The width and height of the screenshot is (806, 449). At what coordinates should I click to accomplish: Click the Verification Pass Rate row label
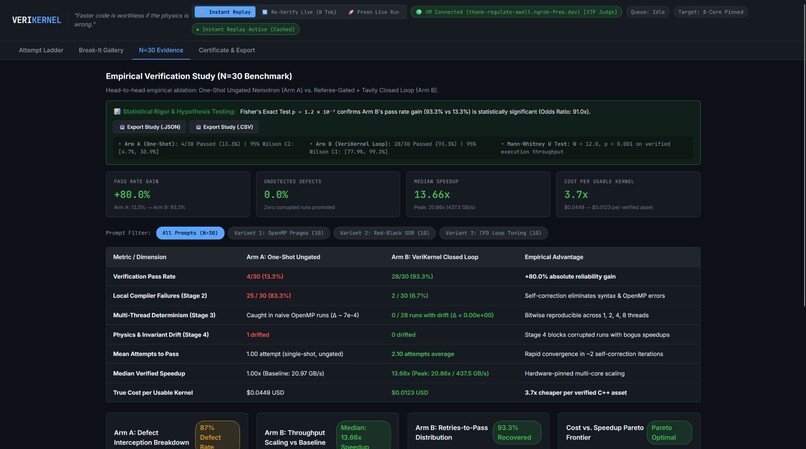pos(144,277)
